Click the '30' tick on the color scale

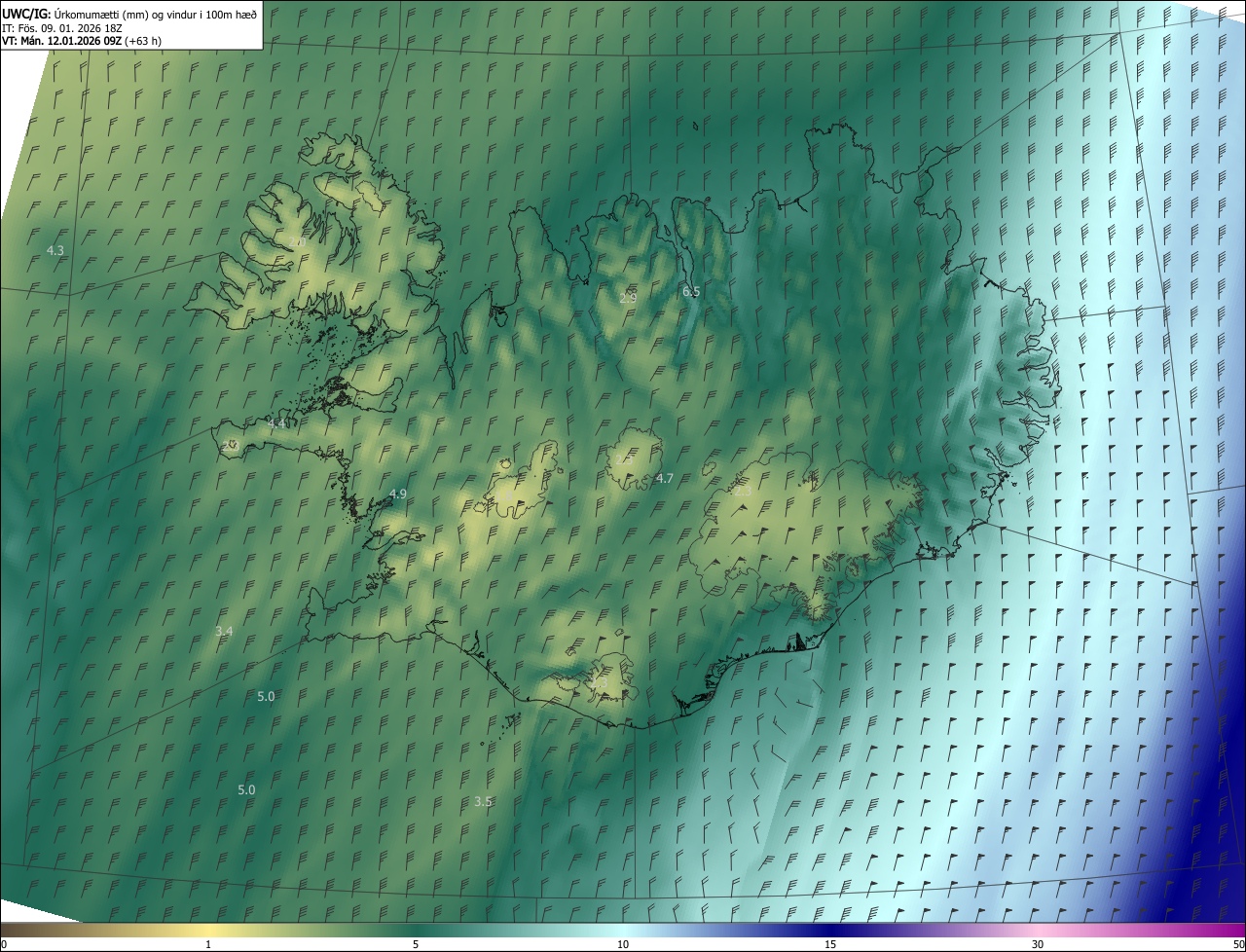coord(1038,945)
